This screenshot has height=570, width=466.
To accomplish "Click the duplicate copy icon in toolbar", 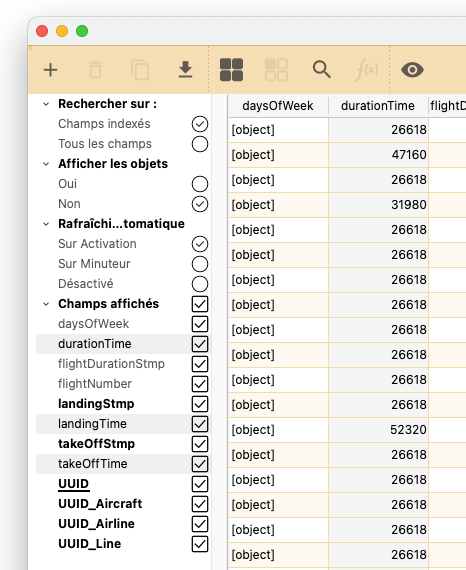I will pos(140,70).
